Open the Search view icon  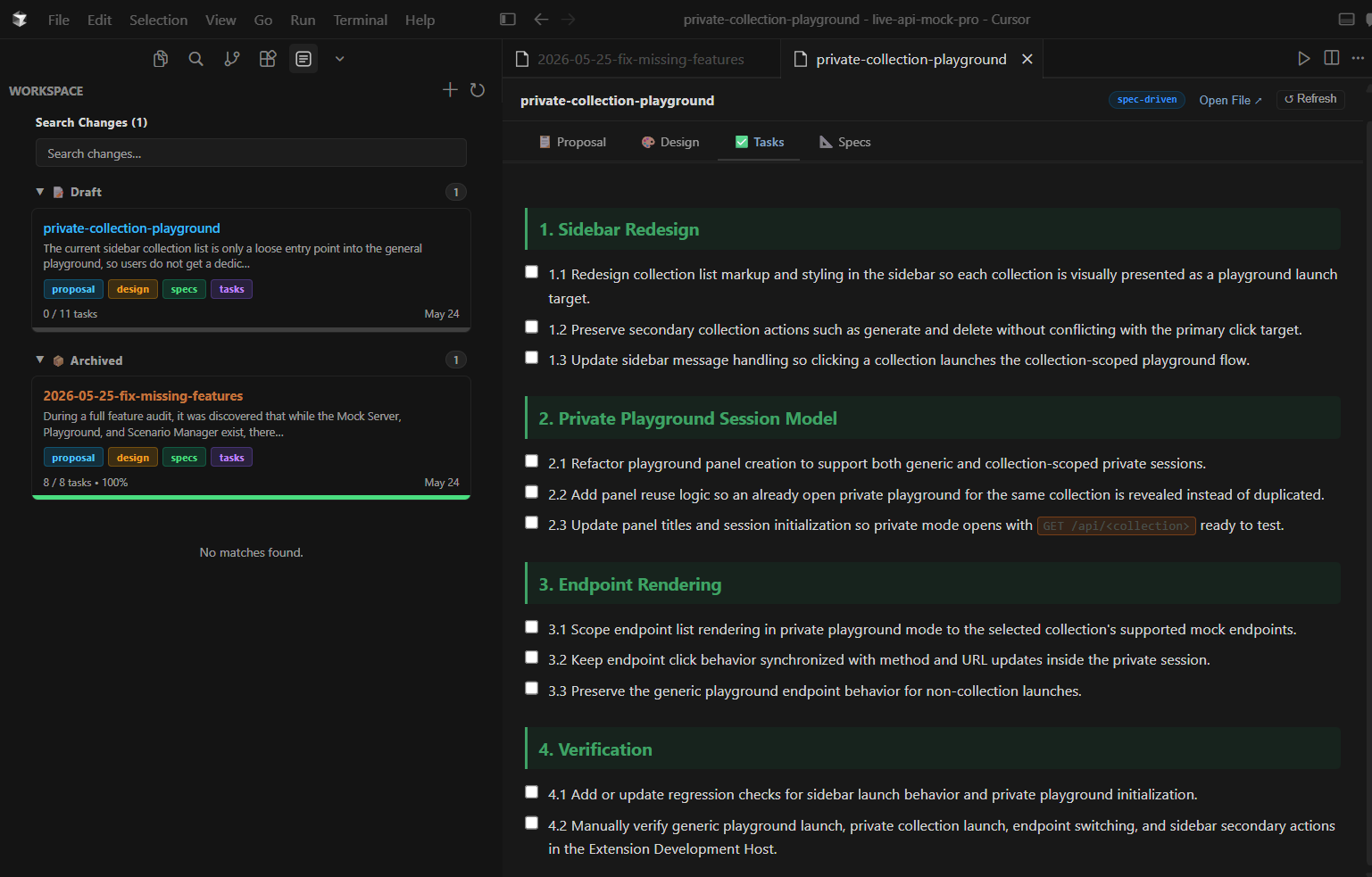point(196,59)
